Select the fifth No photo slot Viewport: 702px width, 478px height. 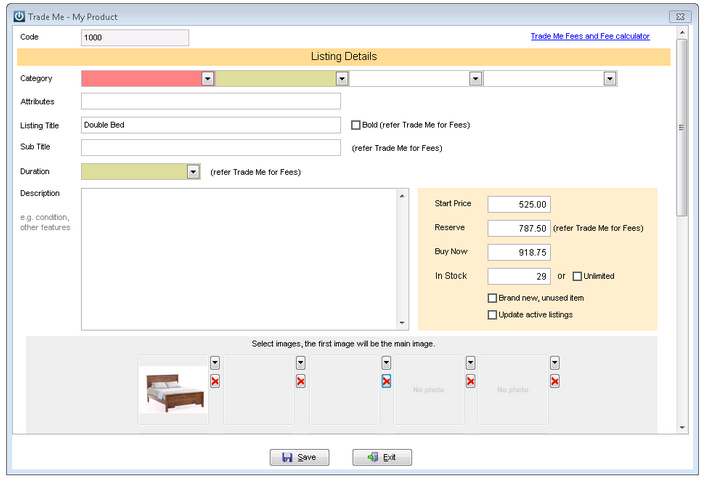coord(513,390)
